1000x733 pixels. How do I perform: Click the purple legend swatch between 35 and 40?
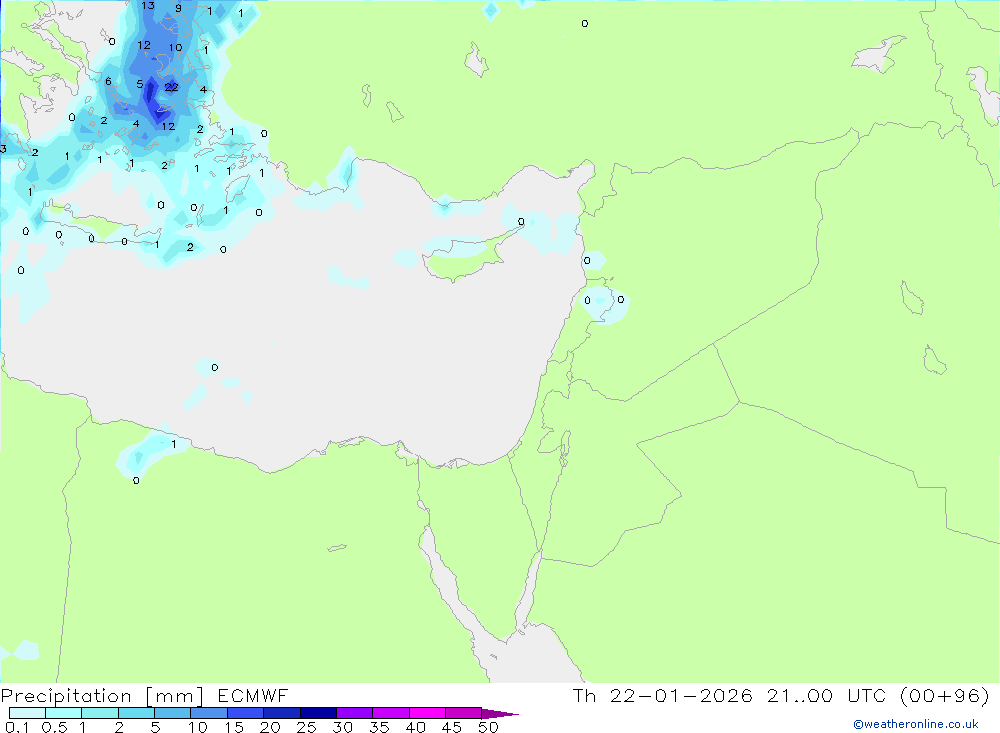(390, 713)
